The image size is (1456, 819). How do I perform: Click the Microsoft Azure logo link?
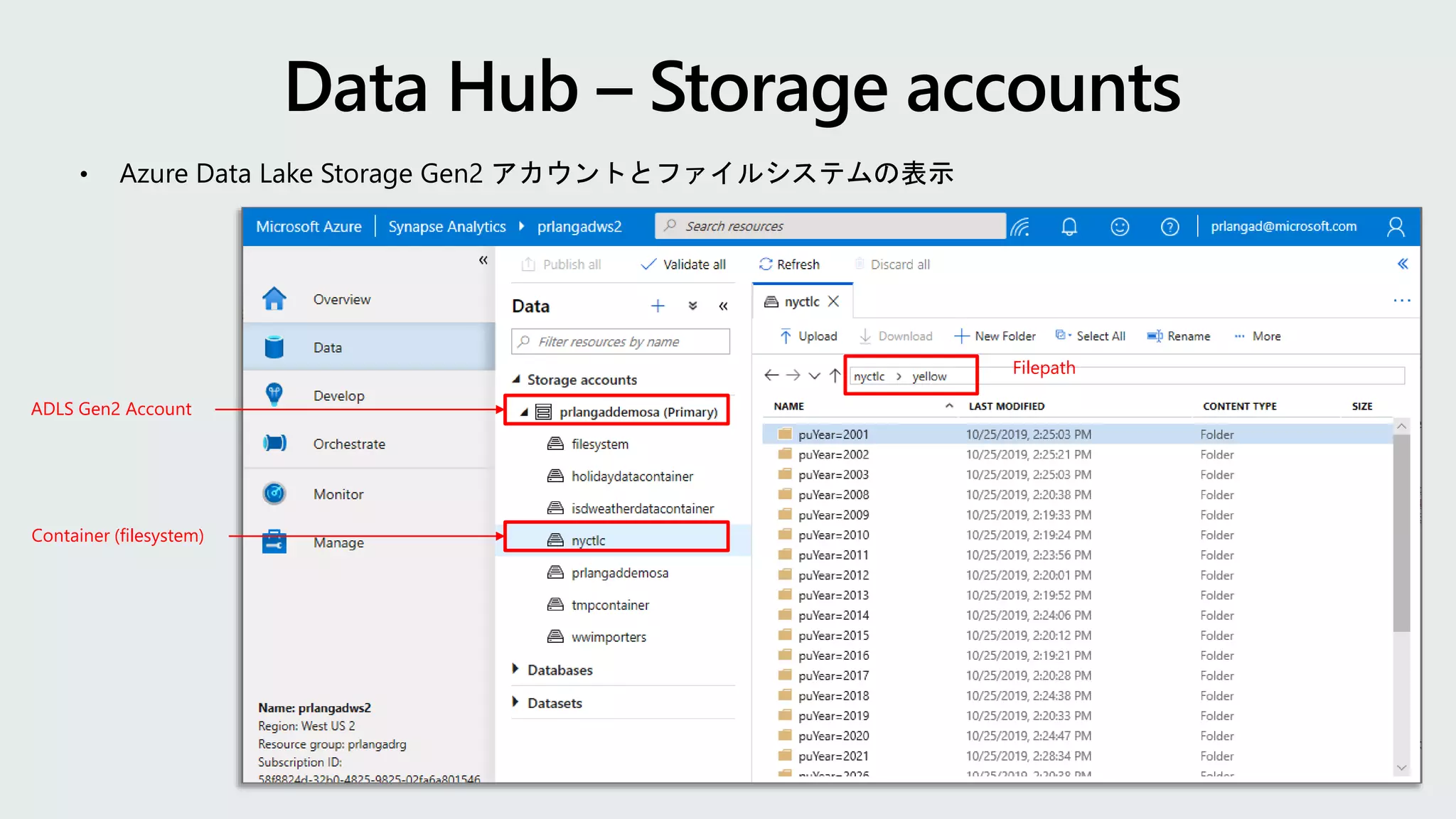tap(309, 227)
